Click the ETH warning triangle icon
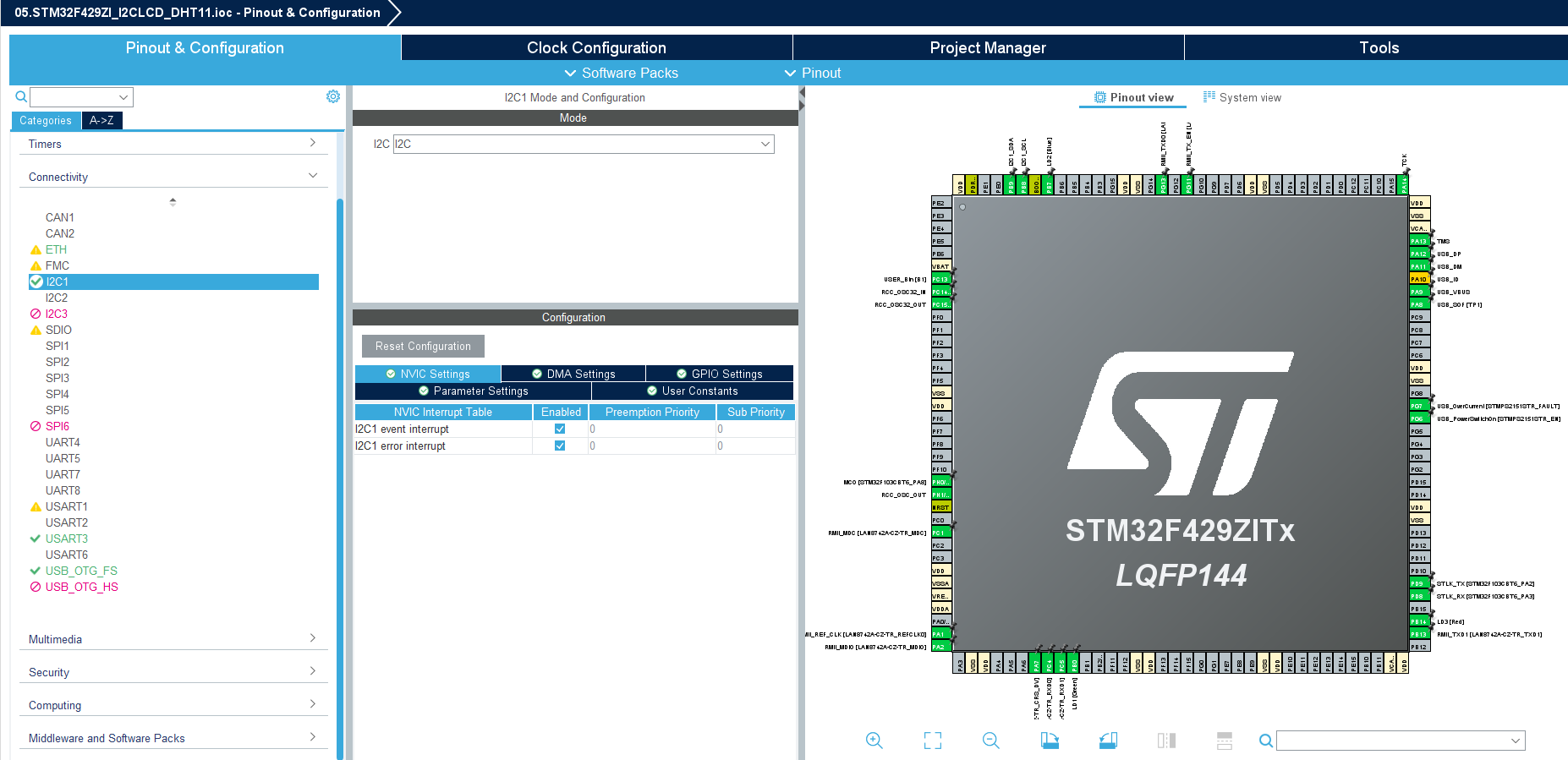Viewport: 1568px width, 760px height. click(x=36, y=250)
